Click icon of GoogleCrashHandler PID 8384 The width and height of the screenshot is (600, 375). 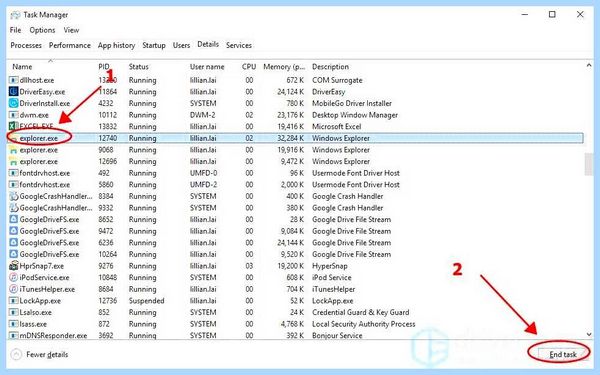pos(14,196)
